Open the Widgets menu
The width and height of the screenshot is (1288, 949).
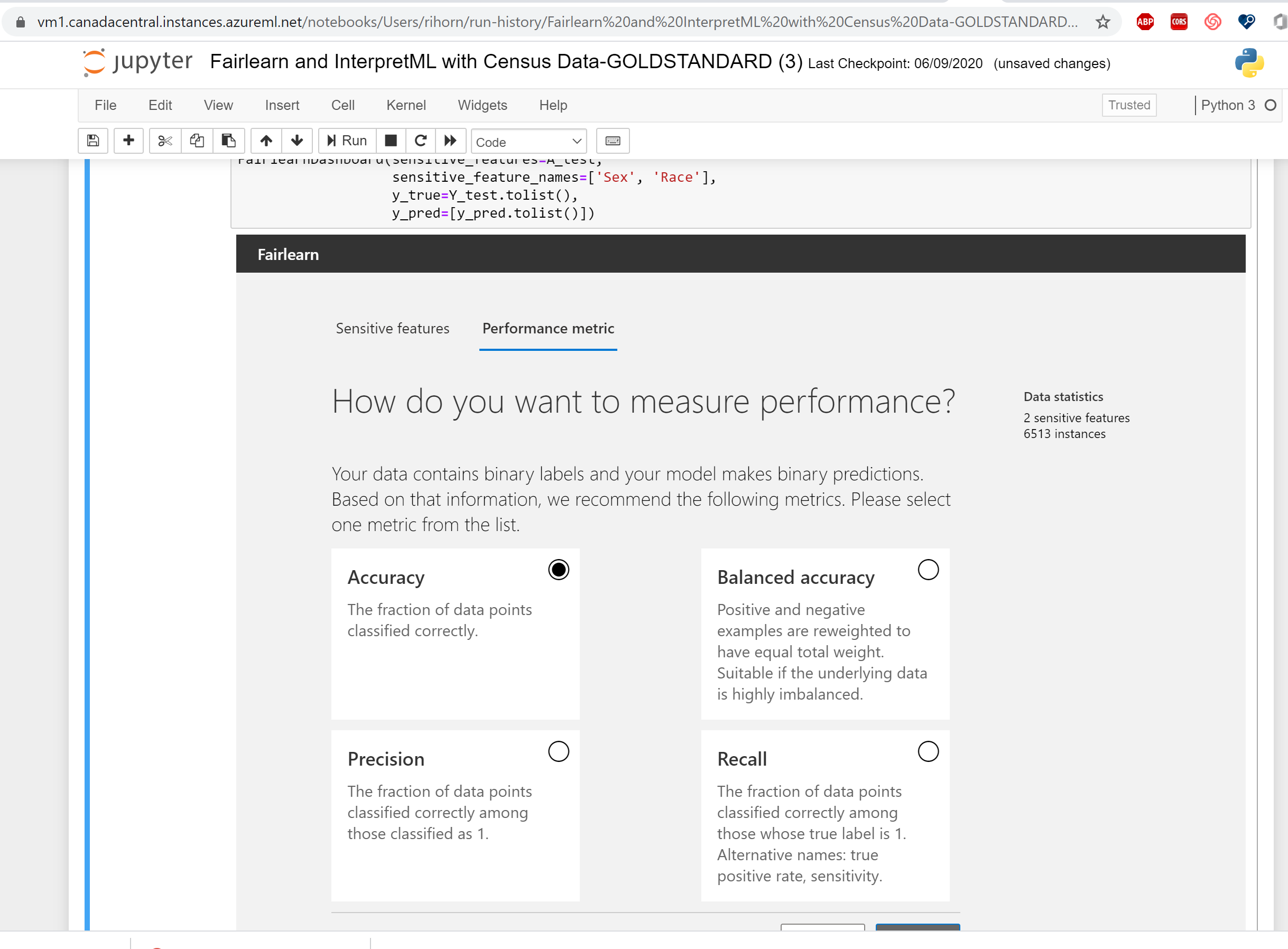tap(481, 105)
